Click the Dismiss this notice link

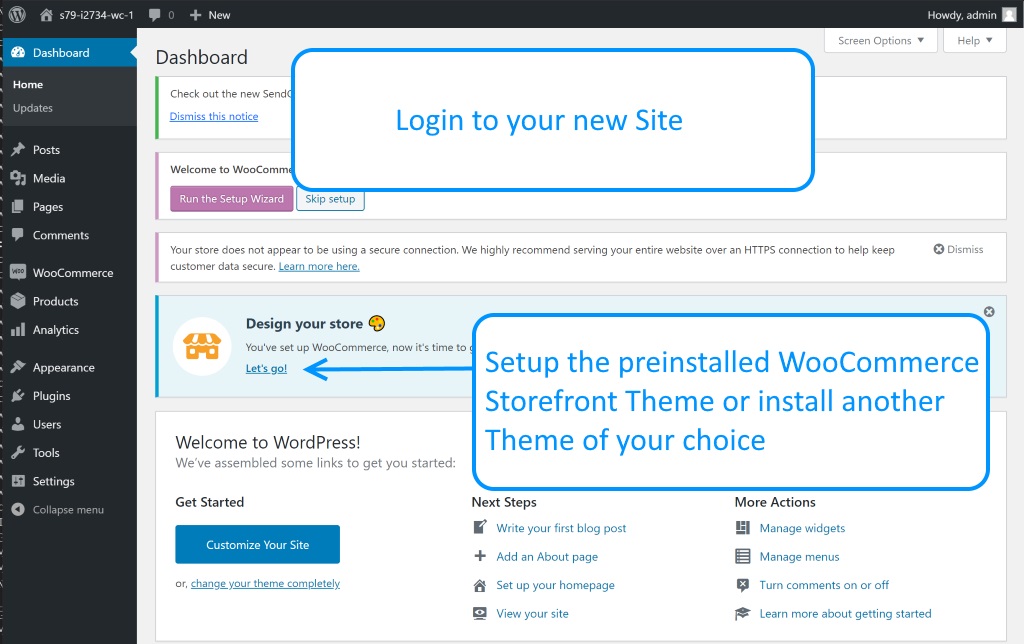214,116
